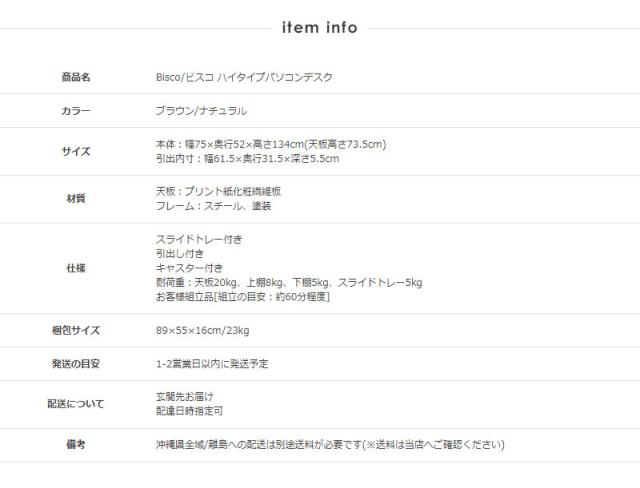Click the 引出内寸 drawer dimensions line
640x488 pixels.
tap(248, 159)
